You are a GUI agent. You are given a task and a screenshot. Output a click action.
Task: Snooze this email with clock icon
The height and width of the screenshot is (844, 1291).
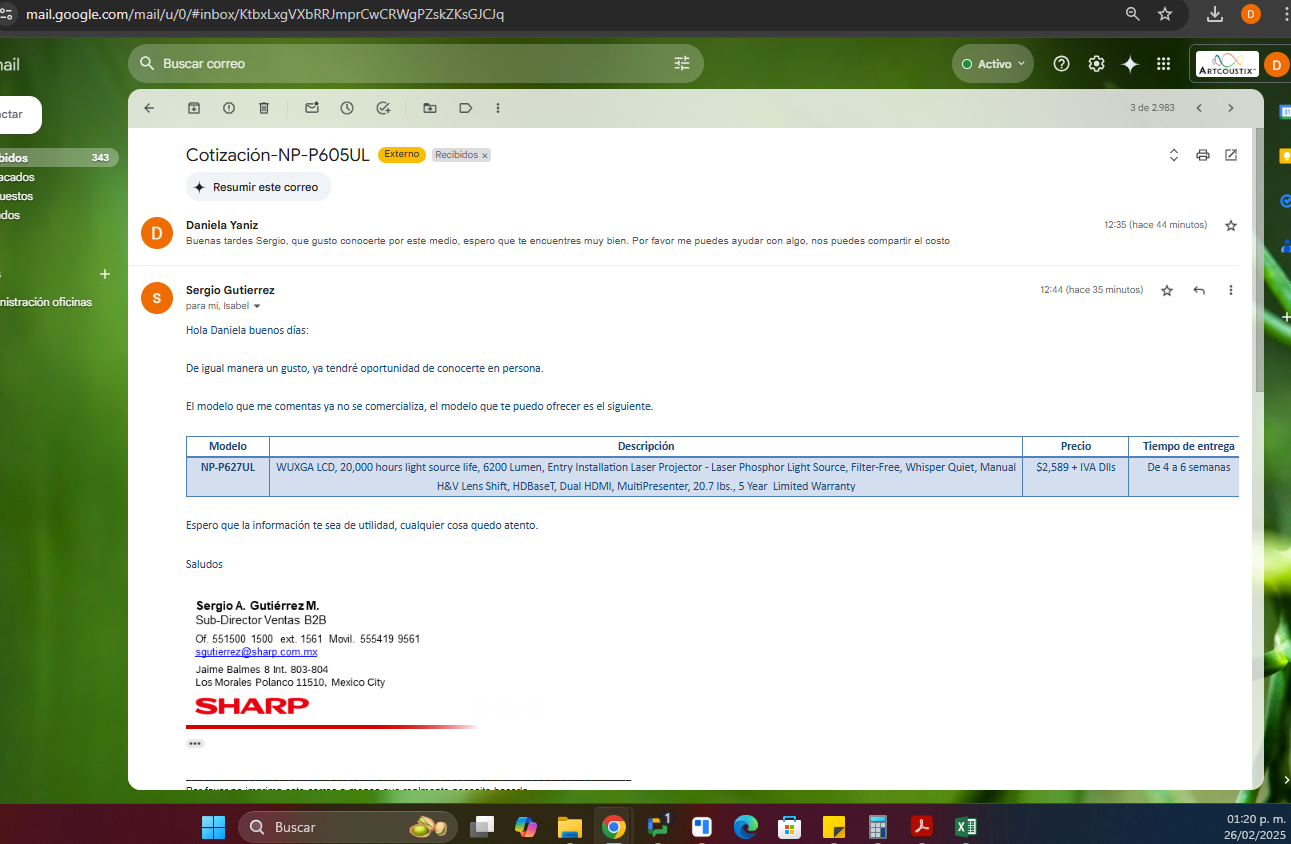point(347,108)
